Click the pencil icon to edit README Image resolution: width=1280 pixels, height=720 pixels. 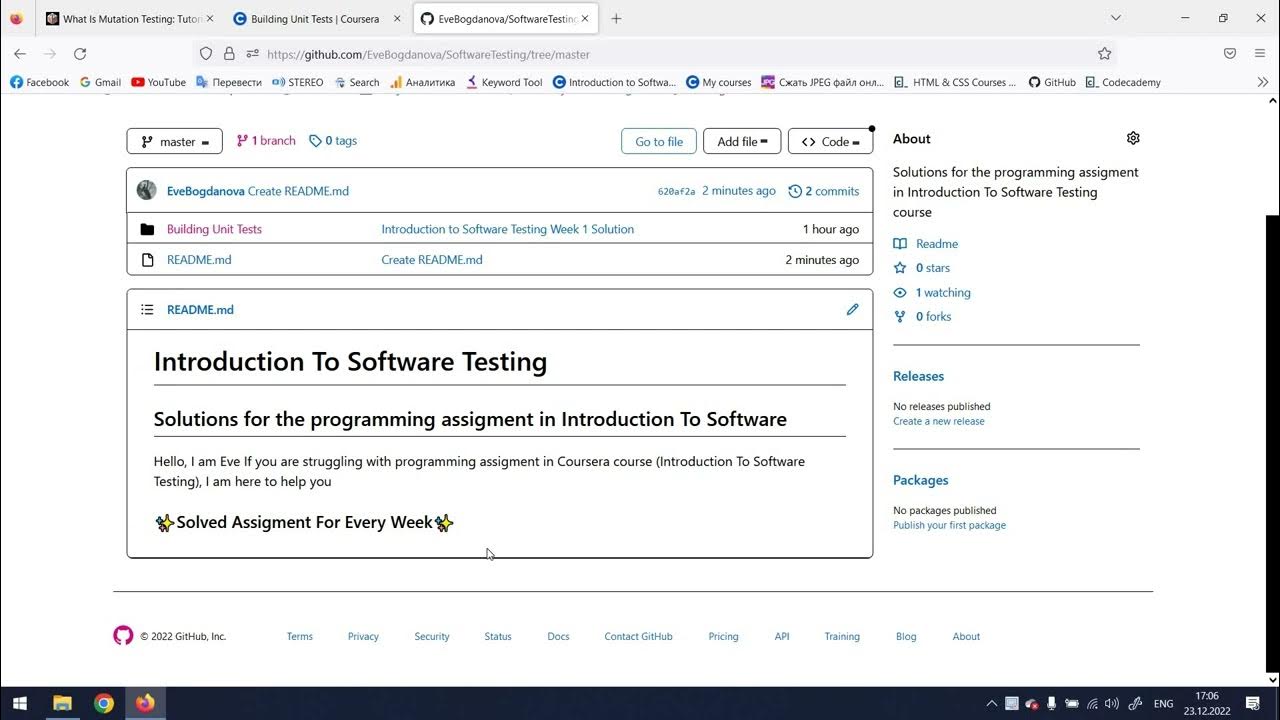click(852, 309)
